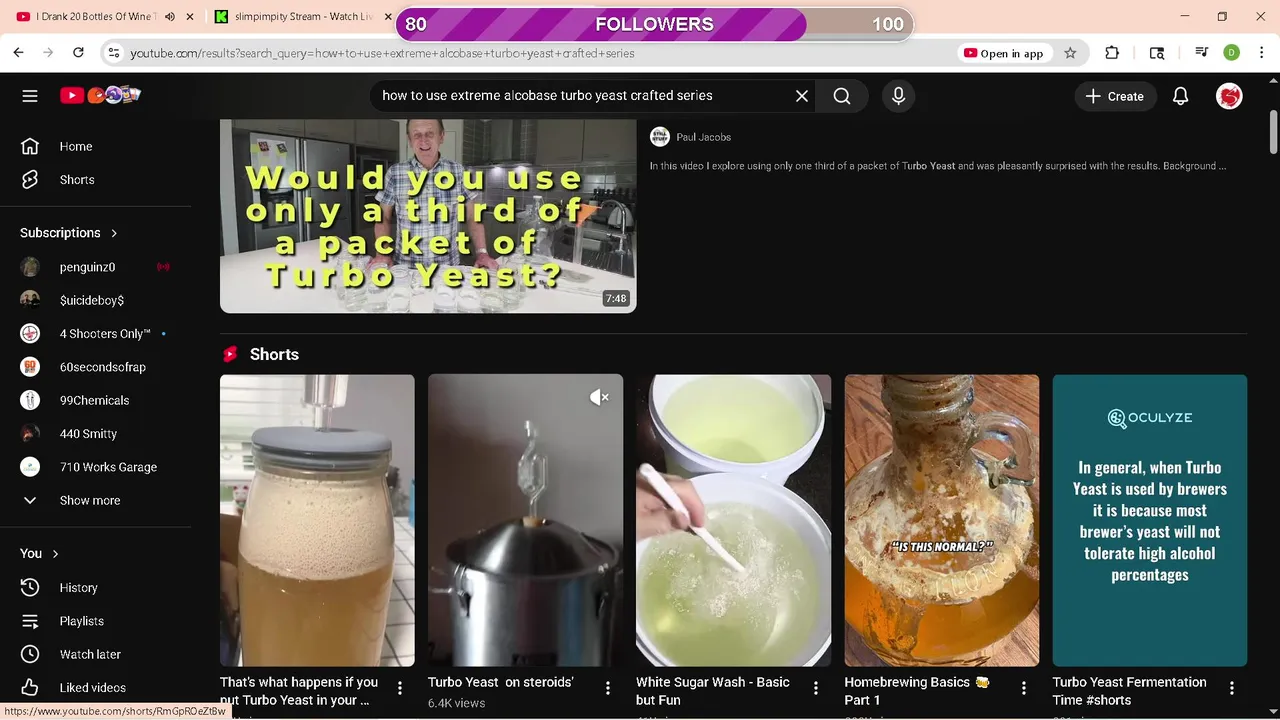The width and height of the screenshot is (1280, 720).
Task: Open browser extensions puzzle icon
Action: pyautogui.click(x=1112, y=53)
